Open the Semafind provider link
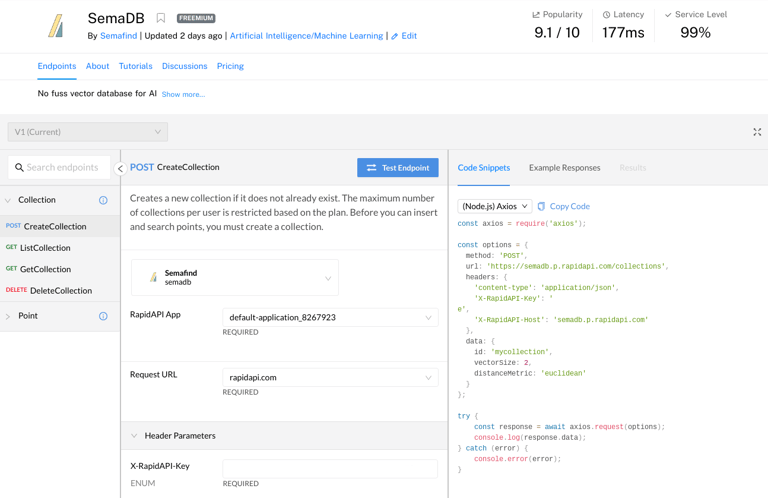Image resolution: width=768 pixels, height=498 pixels. tap(119, 36)
